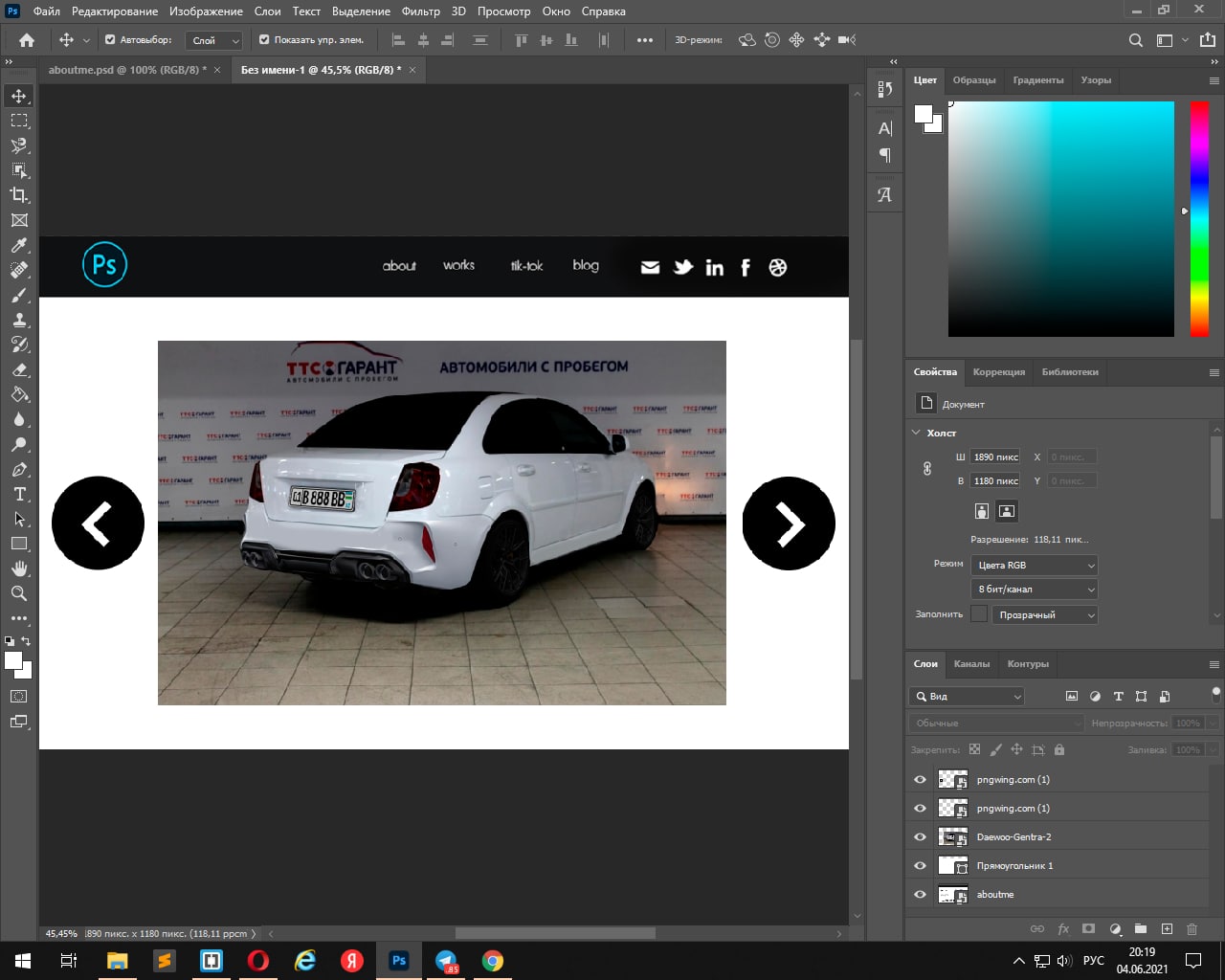Click the foreground color swatch in Color panel
Screen dimensions: 1225x980
coord(923,114)
